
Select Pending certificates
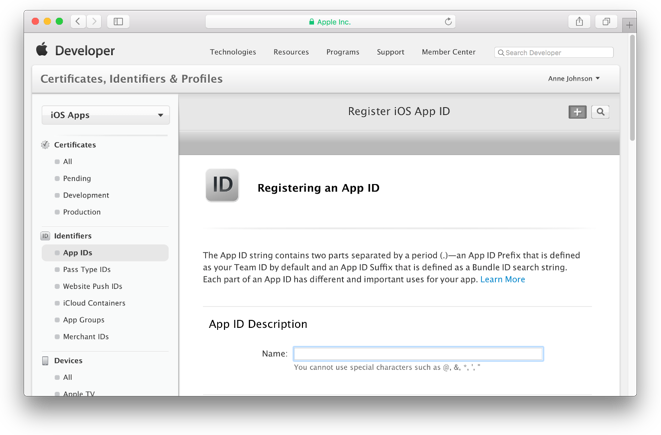tap(77, 178)
